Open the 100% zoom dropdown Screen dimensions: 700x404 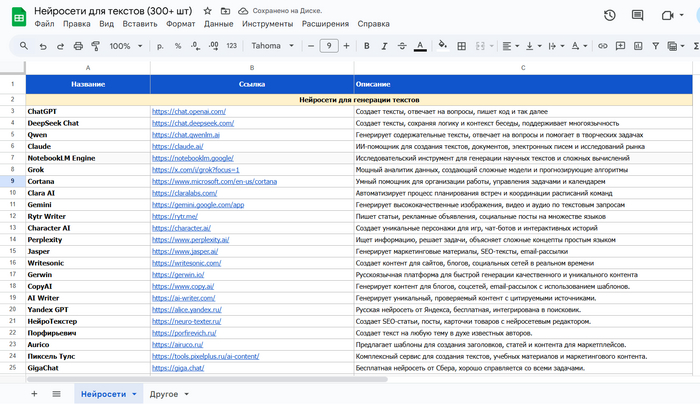[x=125, y=46]
